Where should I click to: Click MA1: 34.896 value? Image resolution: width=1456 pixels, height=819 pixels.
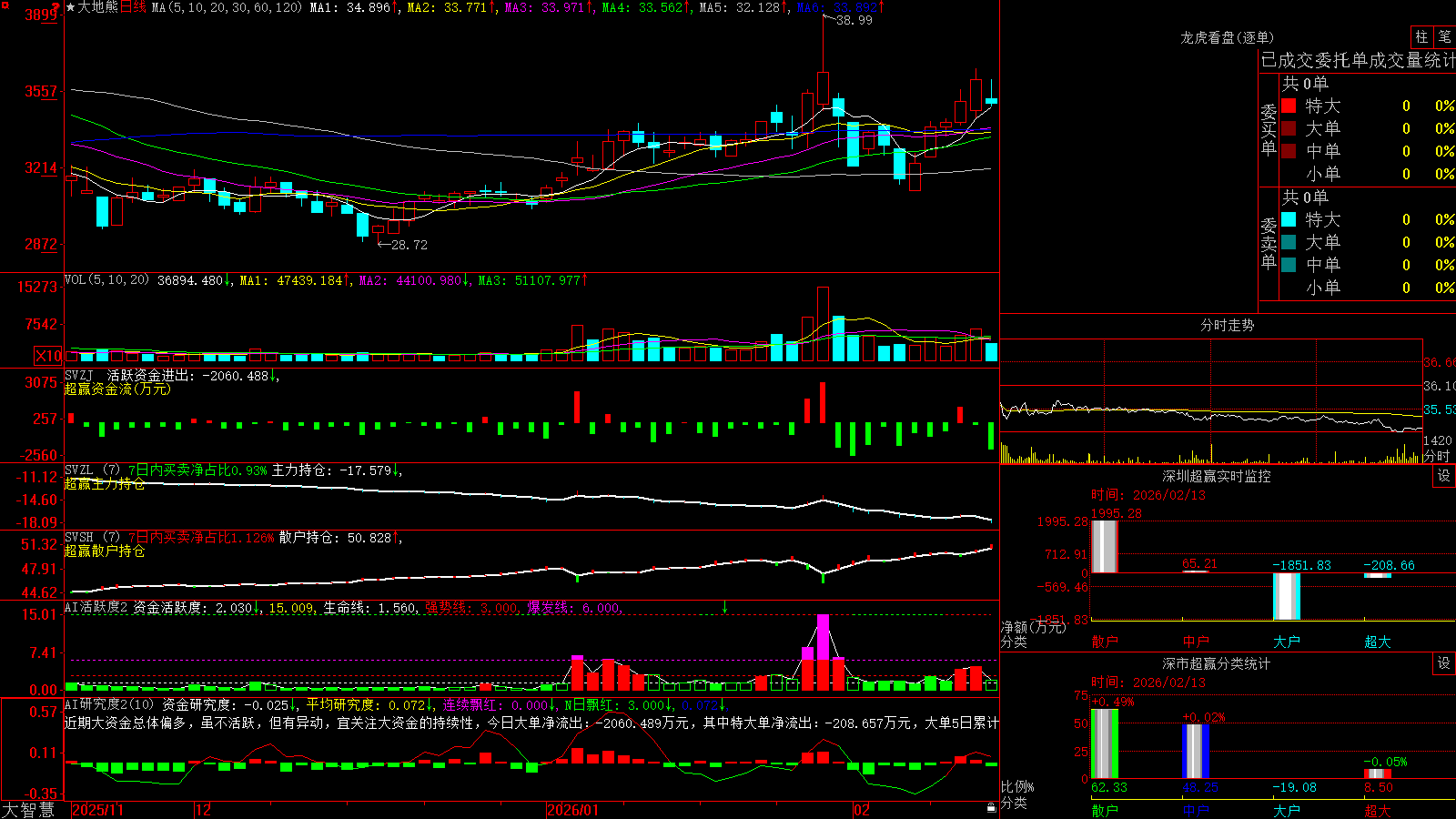pyautogui.click(x=349, y=7)
